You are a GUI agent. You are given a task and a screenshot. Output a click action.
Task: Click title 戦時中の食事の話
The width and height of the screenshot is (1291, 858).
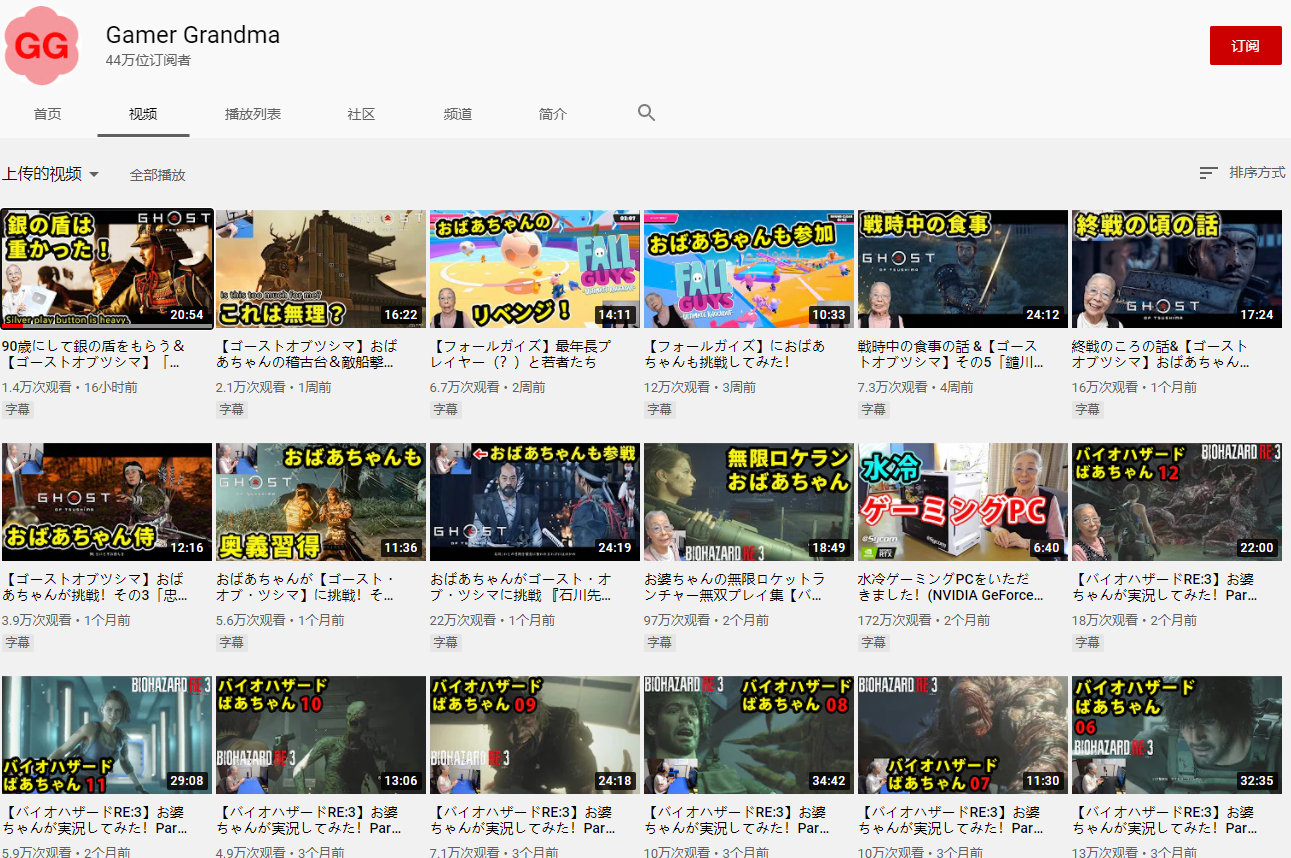pos(949,354)
